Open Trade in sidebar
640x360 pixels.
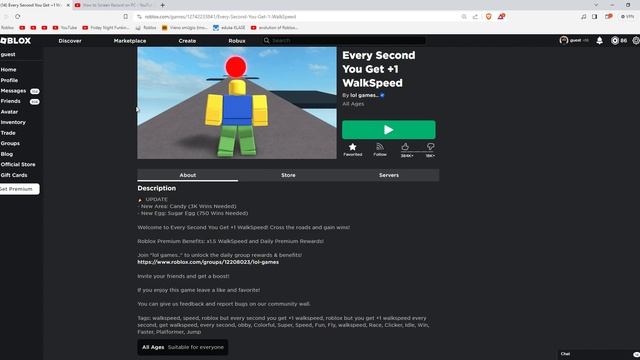tap(8, 133)
